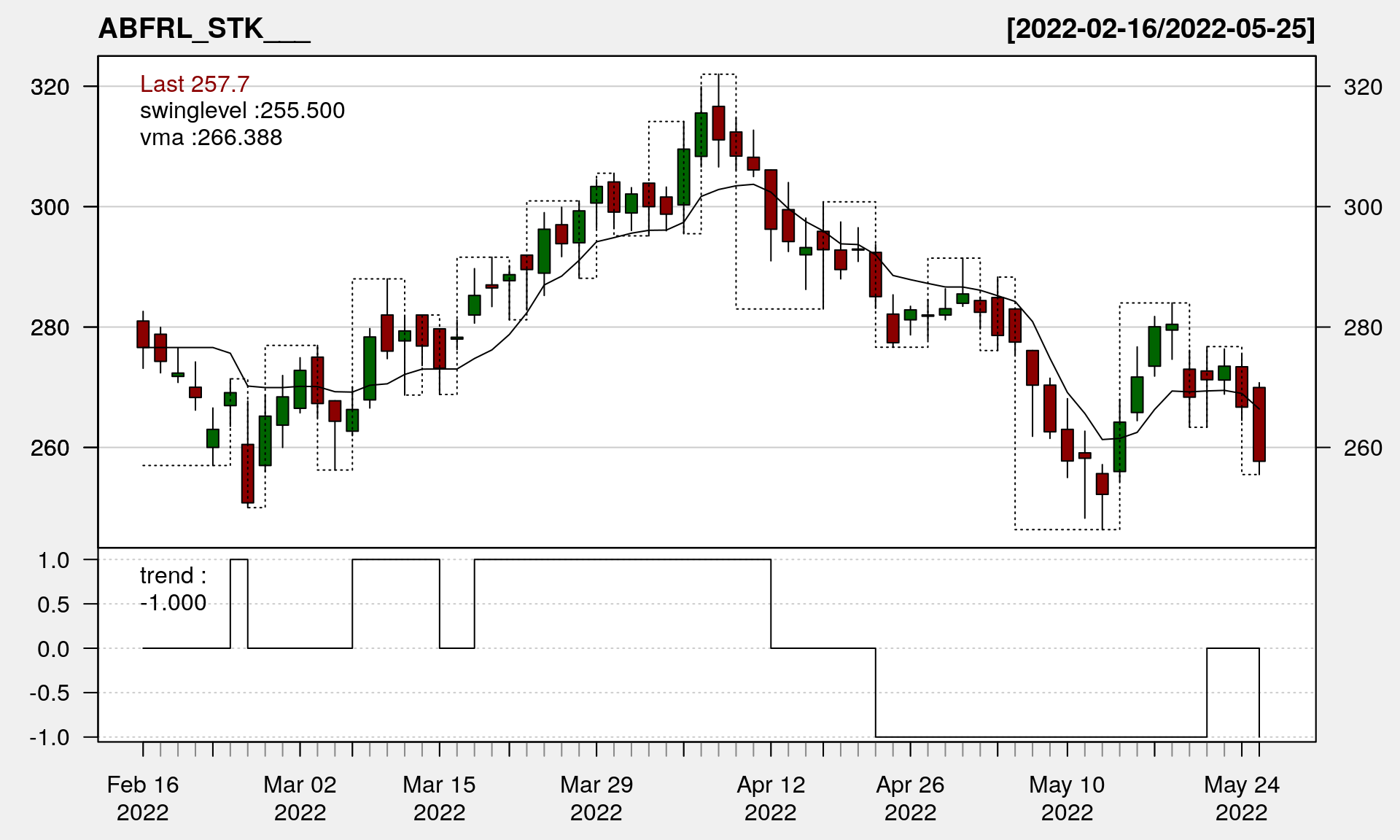The width and height of the screenshot is (1400, 840).
Task: Click the 'Last 257.7' red text
Action: click(x=195, y=85)
